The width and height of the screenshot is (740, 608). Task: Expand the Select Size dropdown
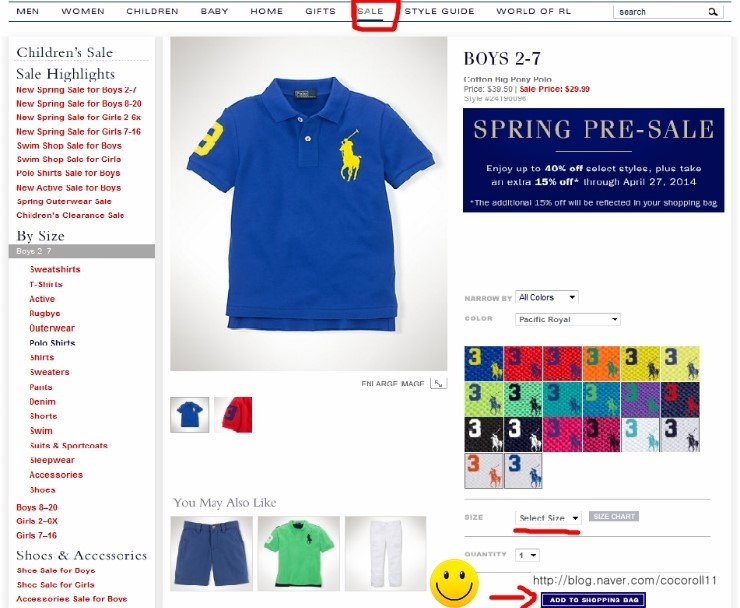pos(548,518)
